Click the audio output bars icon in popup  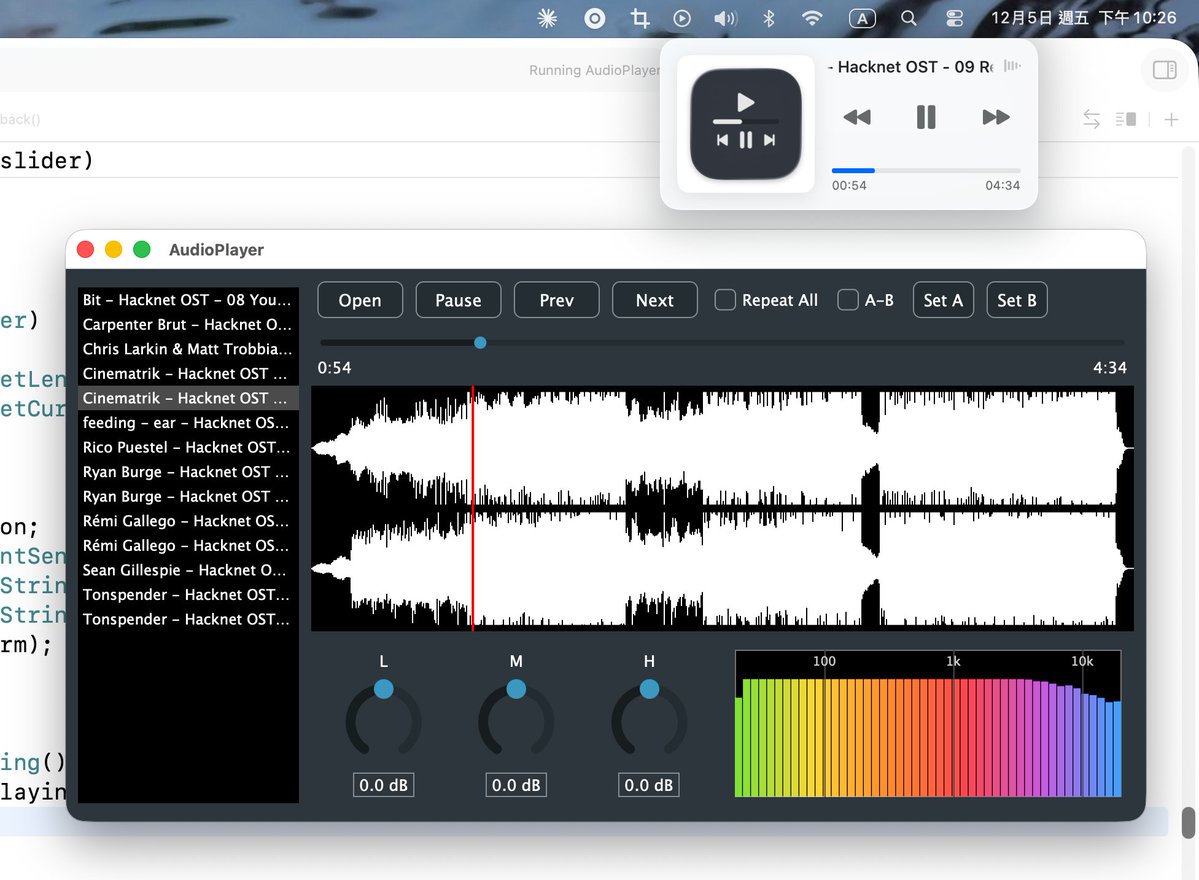1012,67
